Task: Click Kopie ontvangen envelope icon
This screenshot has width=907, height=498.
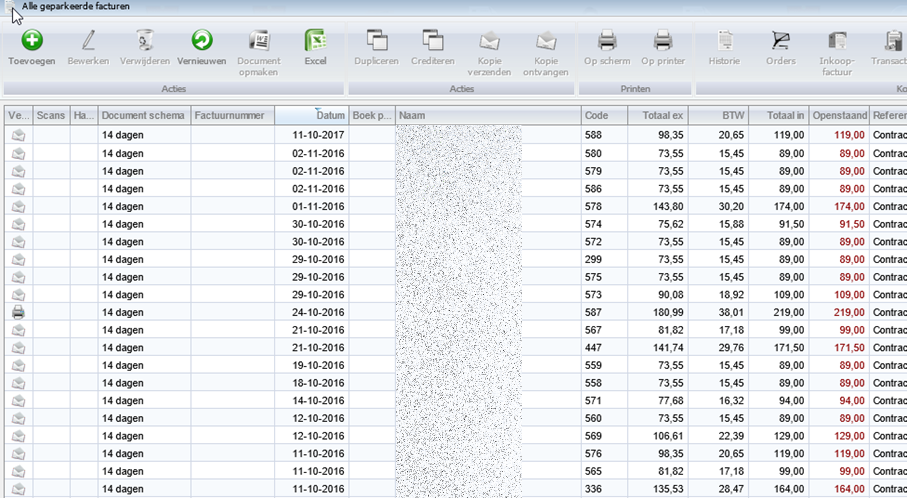Action: [545, 42]
